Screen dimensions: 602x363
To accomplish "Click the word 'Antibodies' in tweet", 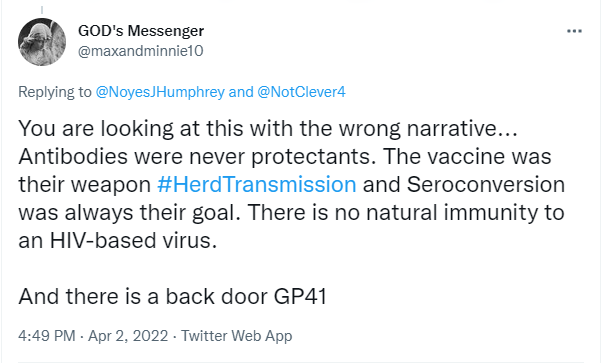I will click(73, 156).
